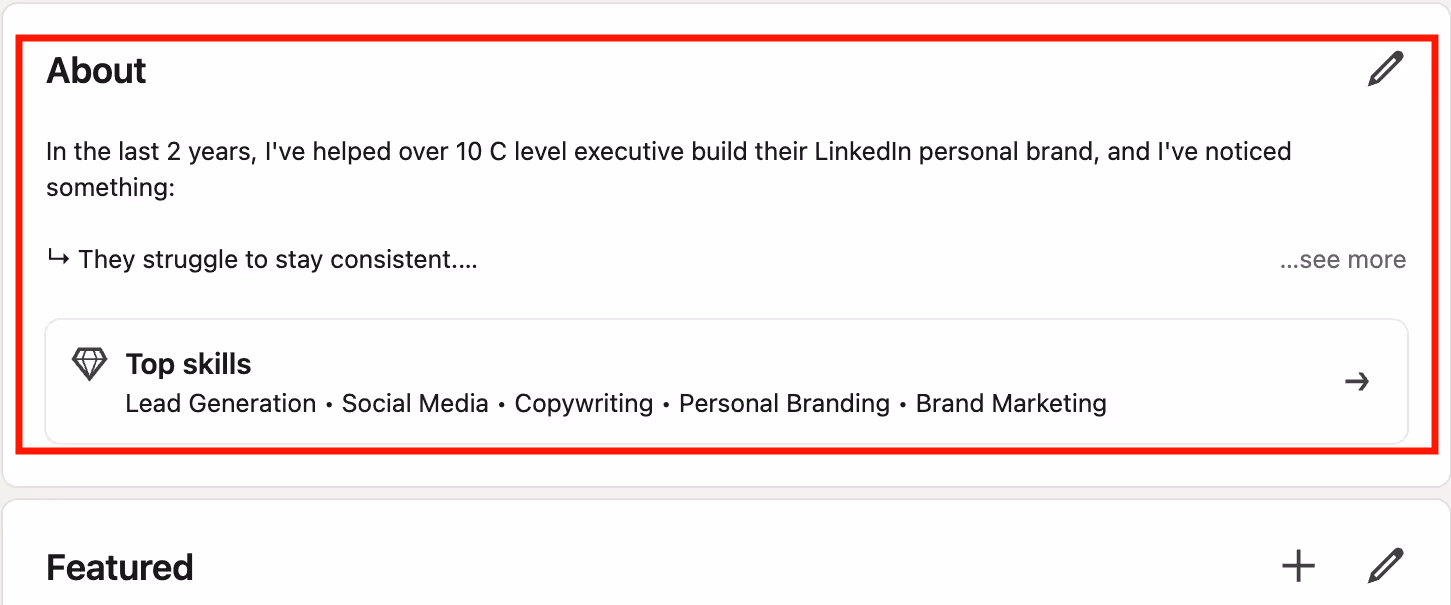
Task: Edit the About section using the pencil icon
Action: 1385,69
